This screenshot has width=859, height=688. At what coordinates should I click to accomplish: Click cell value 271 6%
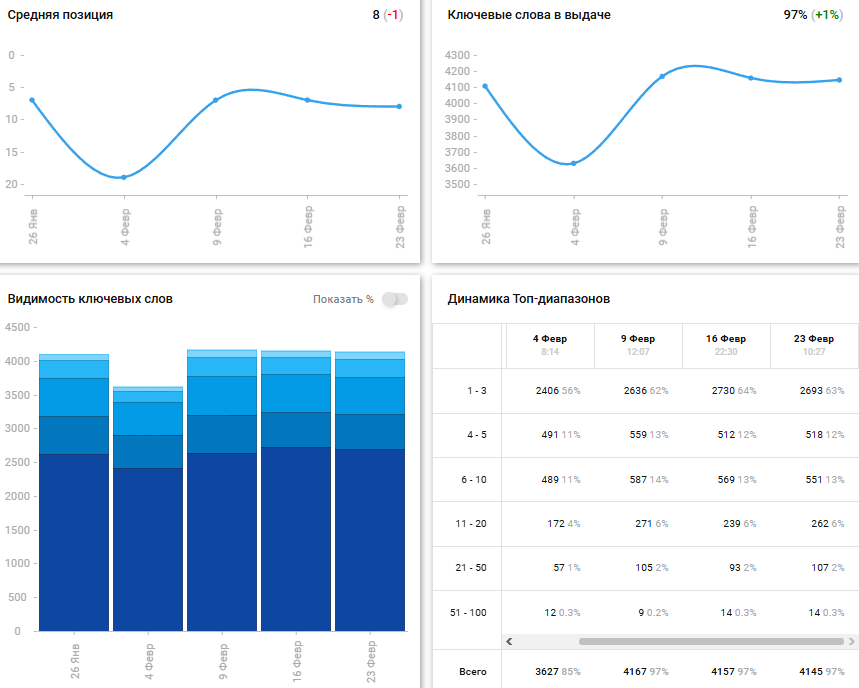click(x=652, y=524)
